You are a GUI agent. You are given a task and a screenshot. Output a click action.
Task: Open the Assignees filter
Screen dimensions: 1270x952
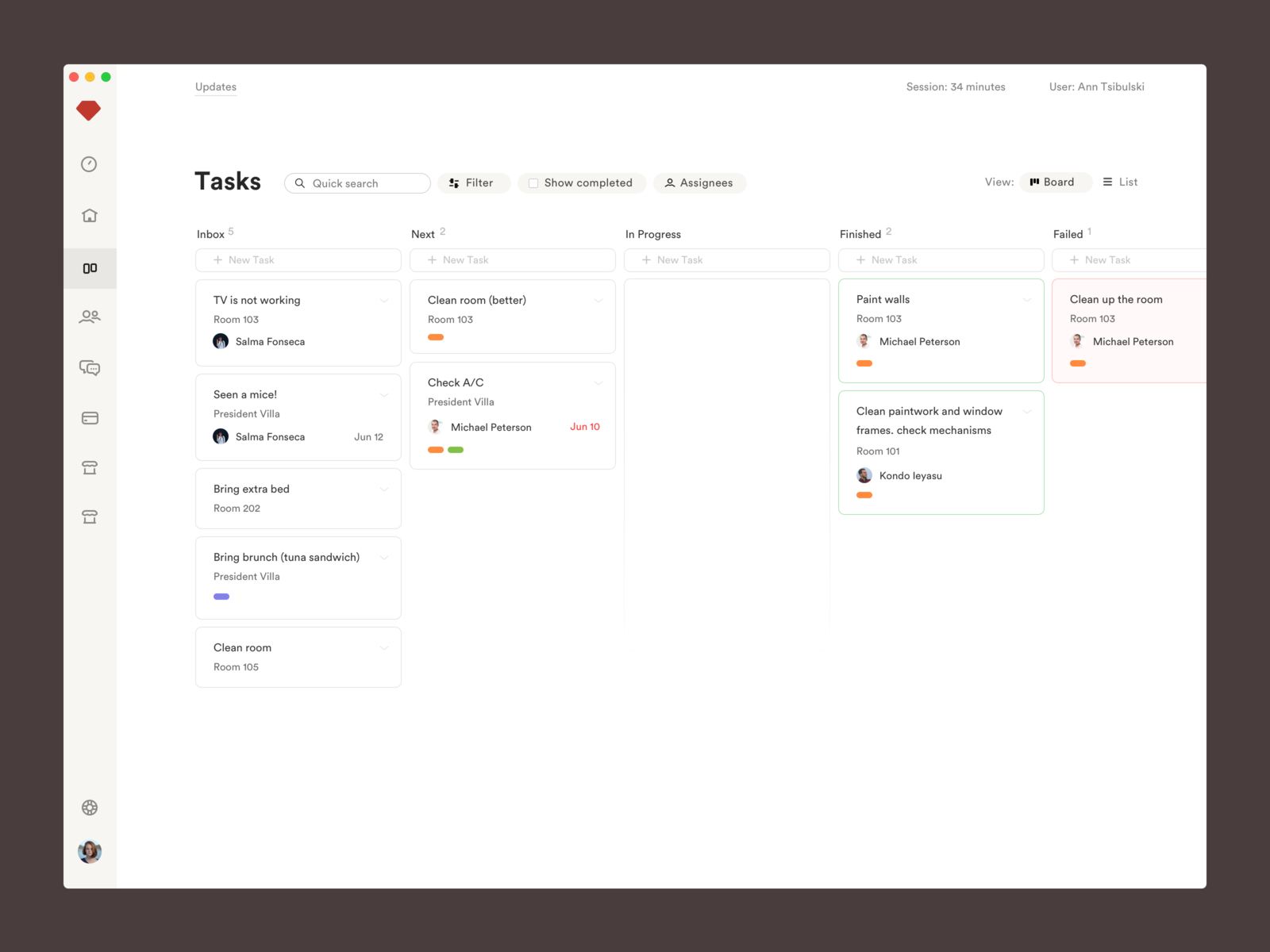pyautogui.click(x=699, y=183)
